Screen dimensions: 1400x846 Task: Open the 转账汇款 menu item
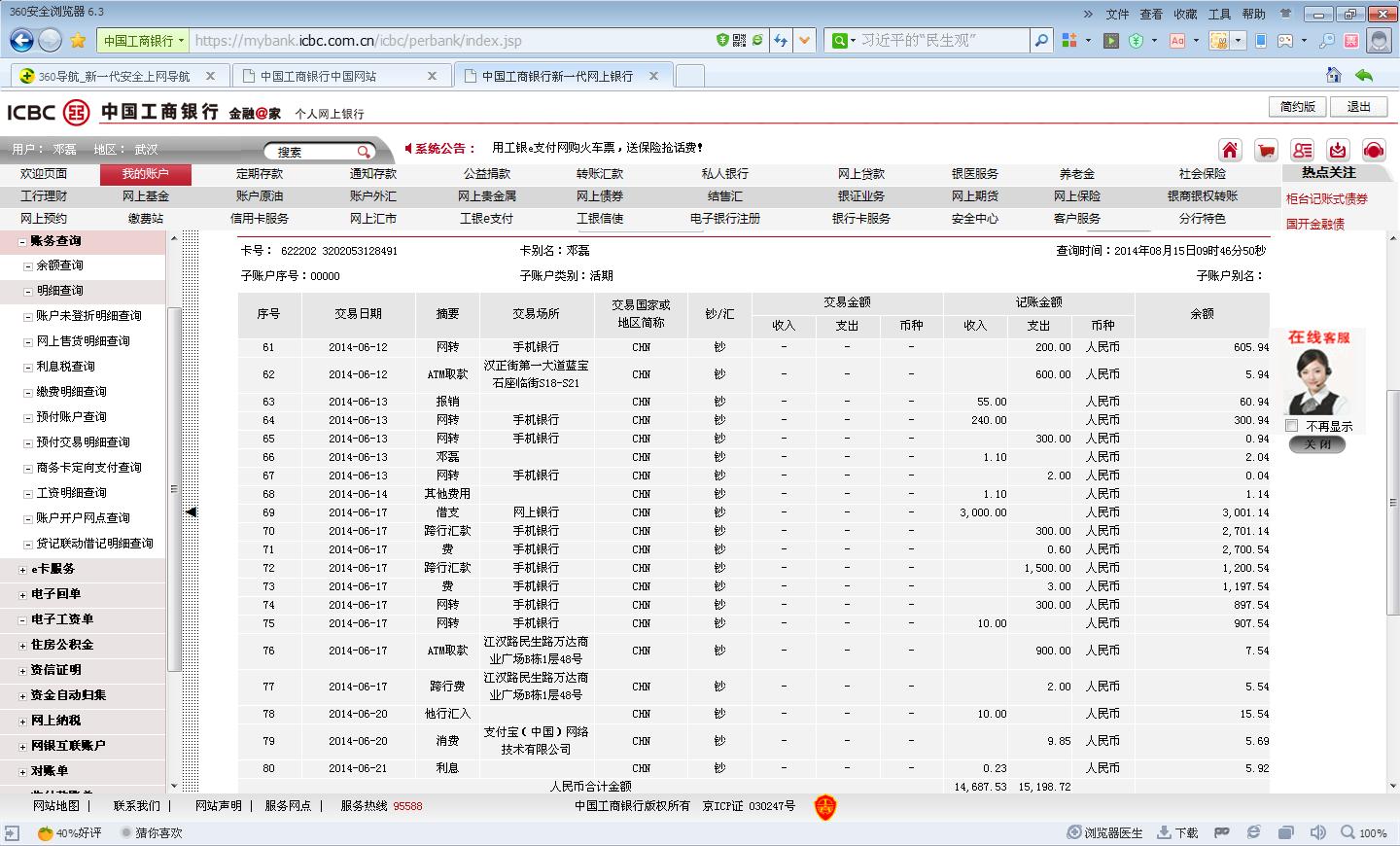[x=599, y=174]
